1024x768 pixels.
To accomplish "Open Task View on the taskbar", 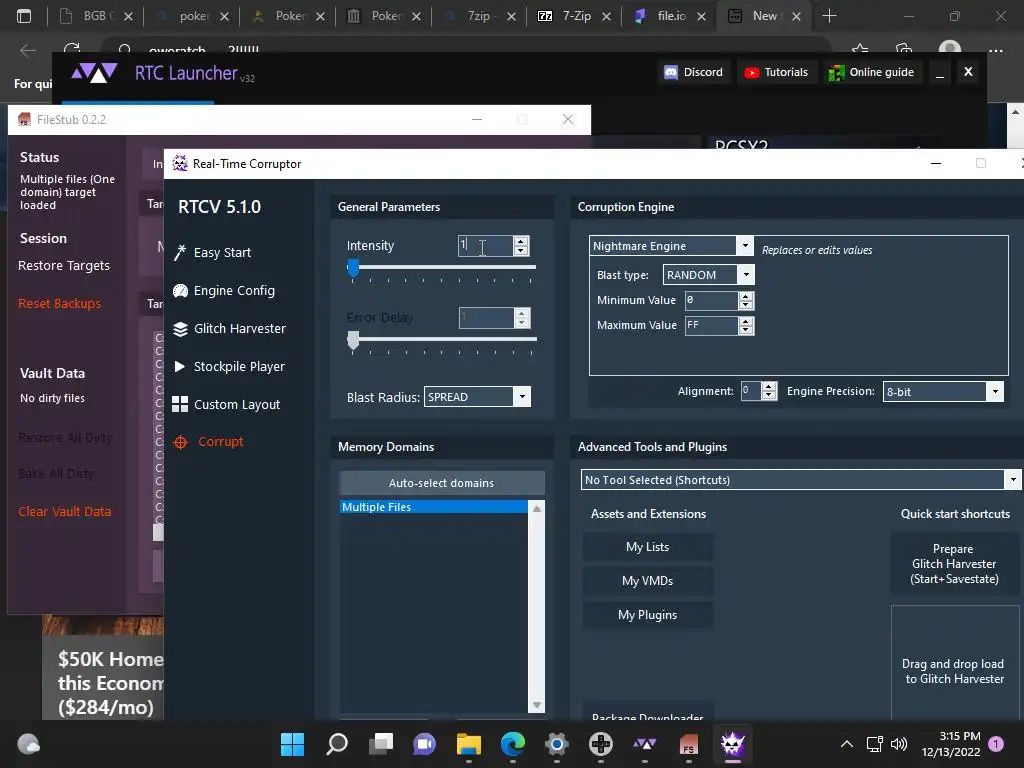I will click(x=381, y=744).
